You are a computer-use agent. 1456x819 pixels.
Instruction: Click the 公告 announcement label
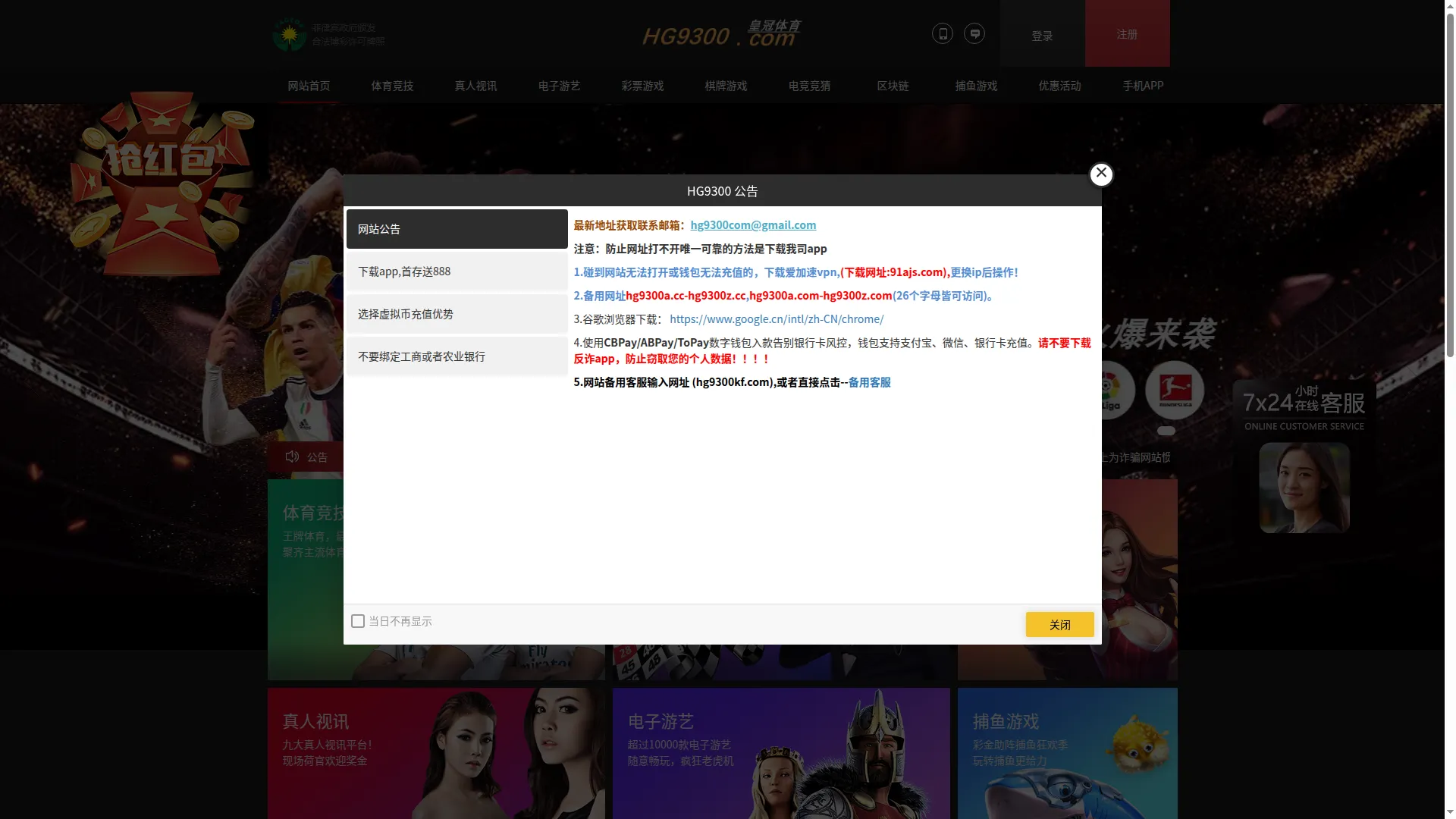point(317,457)
